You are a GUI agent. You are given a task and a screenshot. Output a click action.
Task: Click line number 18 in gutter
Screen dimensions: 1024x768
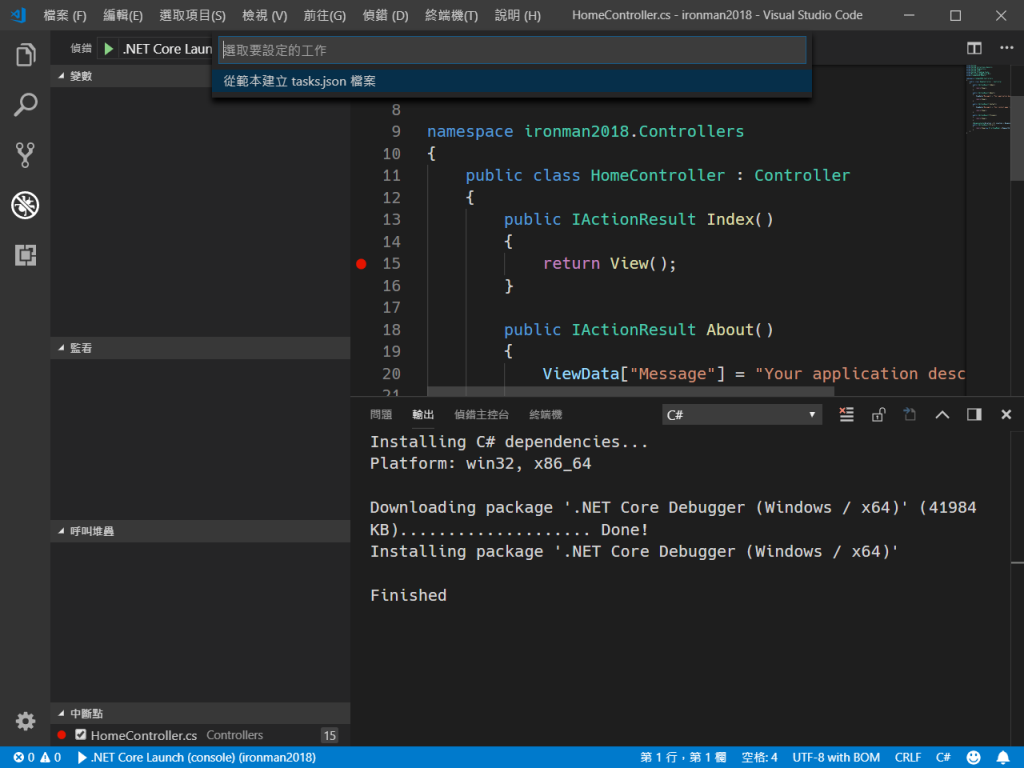coord(391,330)
